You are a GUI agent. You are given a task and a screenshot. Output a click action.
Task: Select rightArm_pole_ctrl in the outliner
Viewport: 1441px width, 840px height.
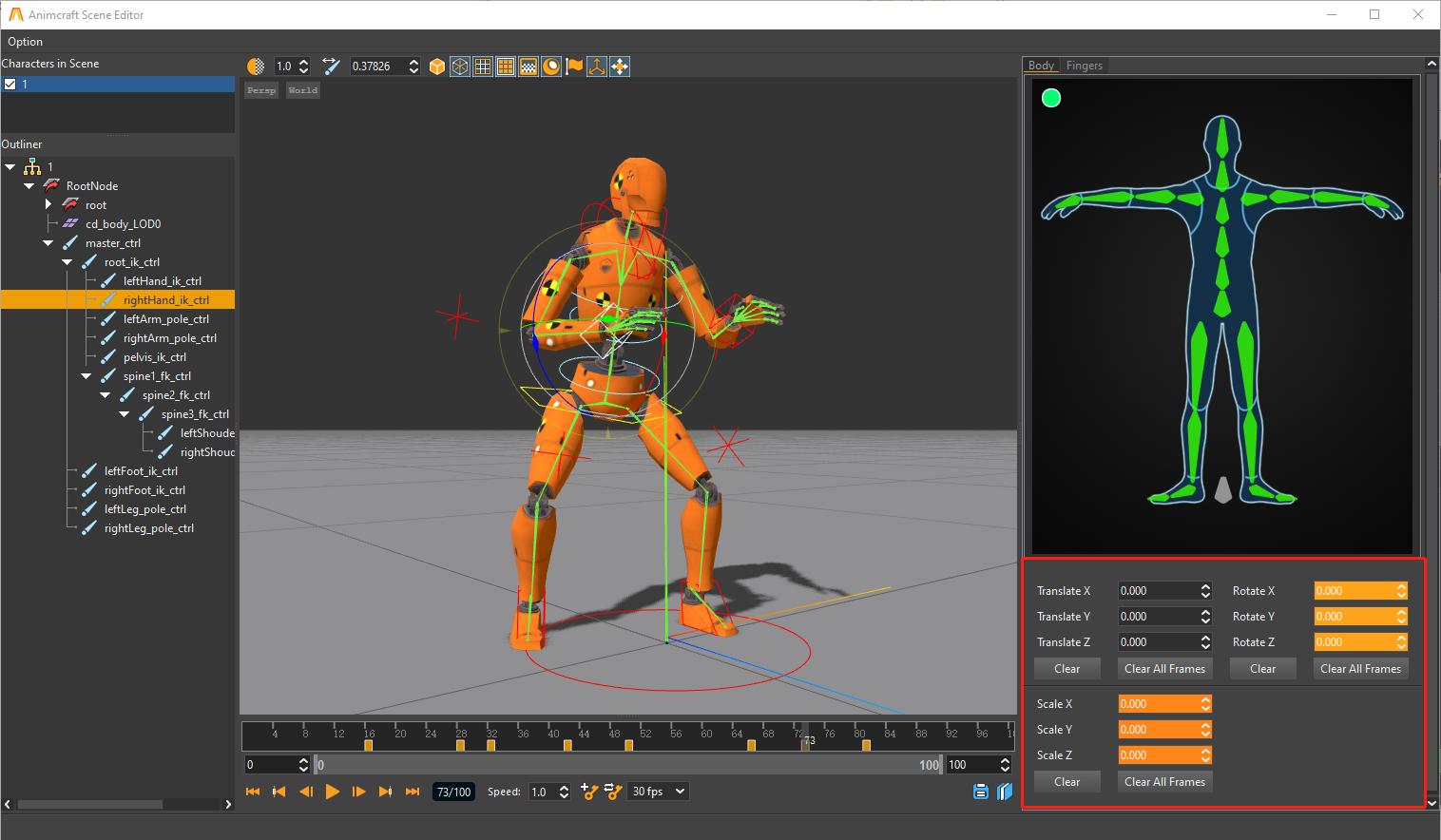coord(169,338)
